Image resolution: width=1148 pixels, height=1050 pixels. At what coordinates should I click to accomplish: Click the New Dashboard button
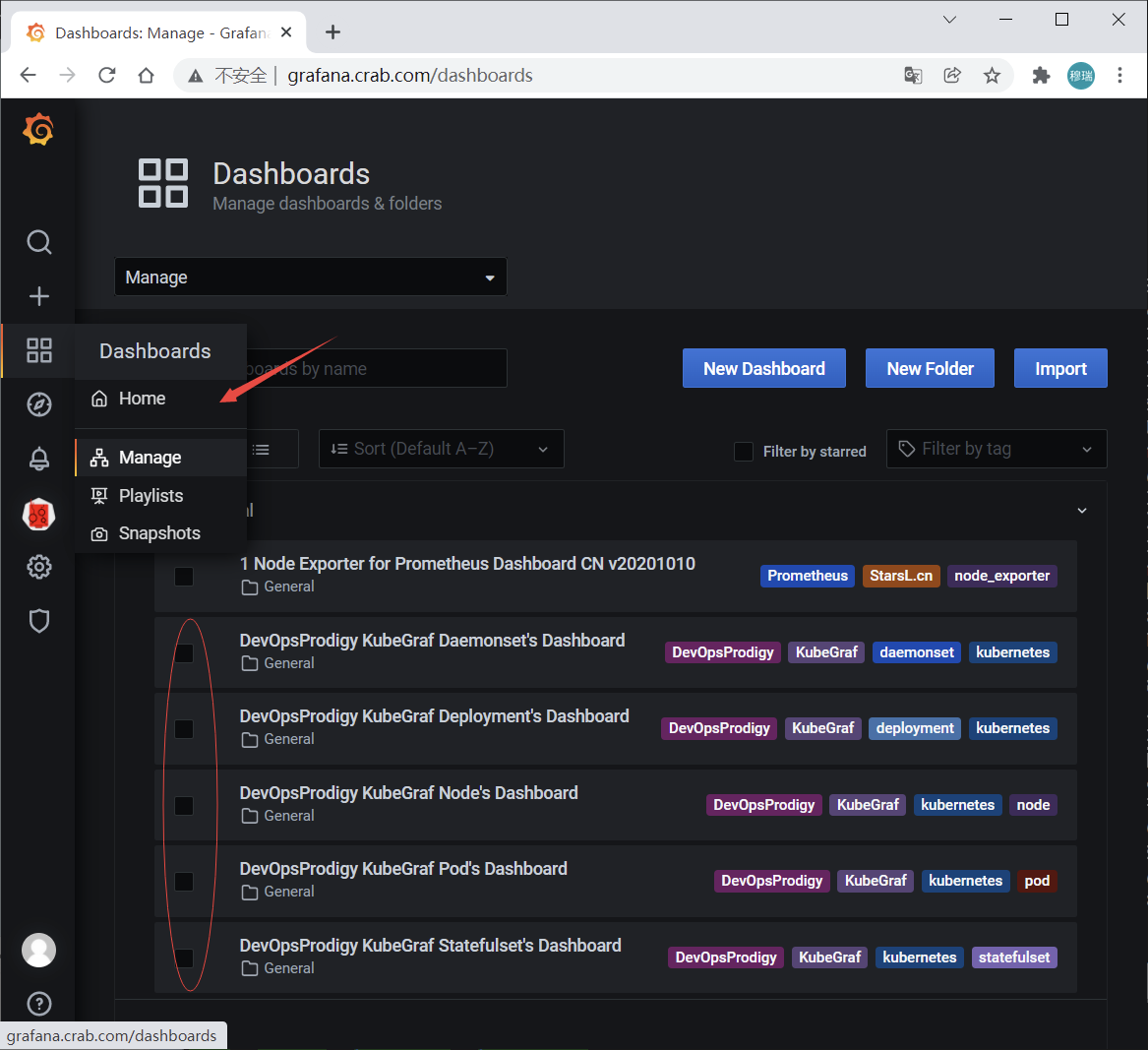point(764,368)
